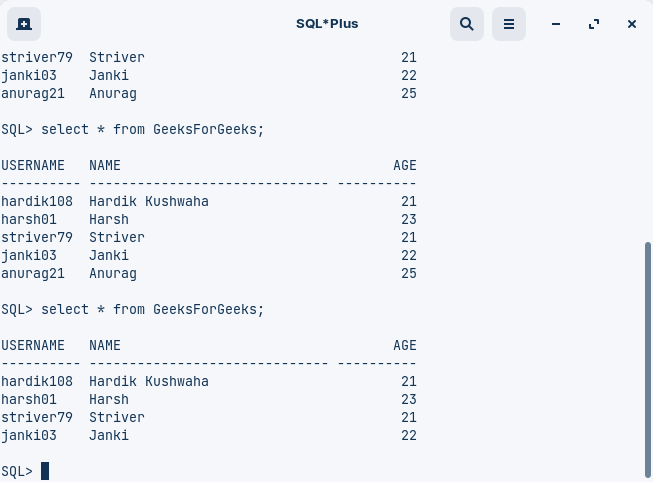
Task: Click the last AGE column header
Action: pyautogui.click(x=405, y=345)
